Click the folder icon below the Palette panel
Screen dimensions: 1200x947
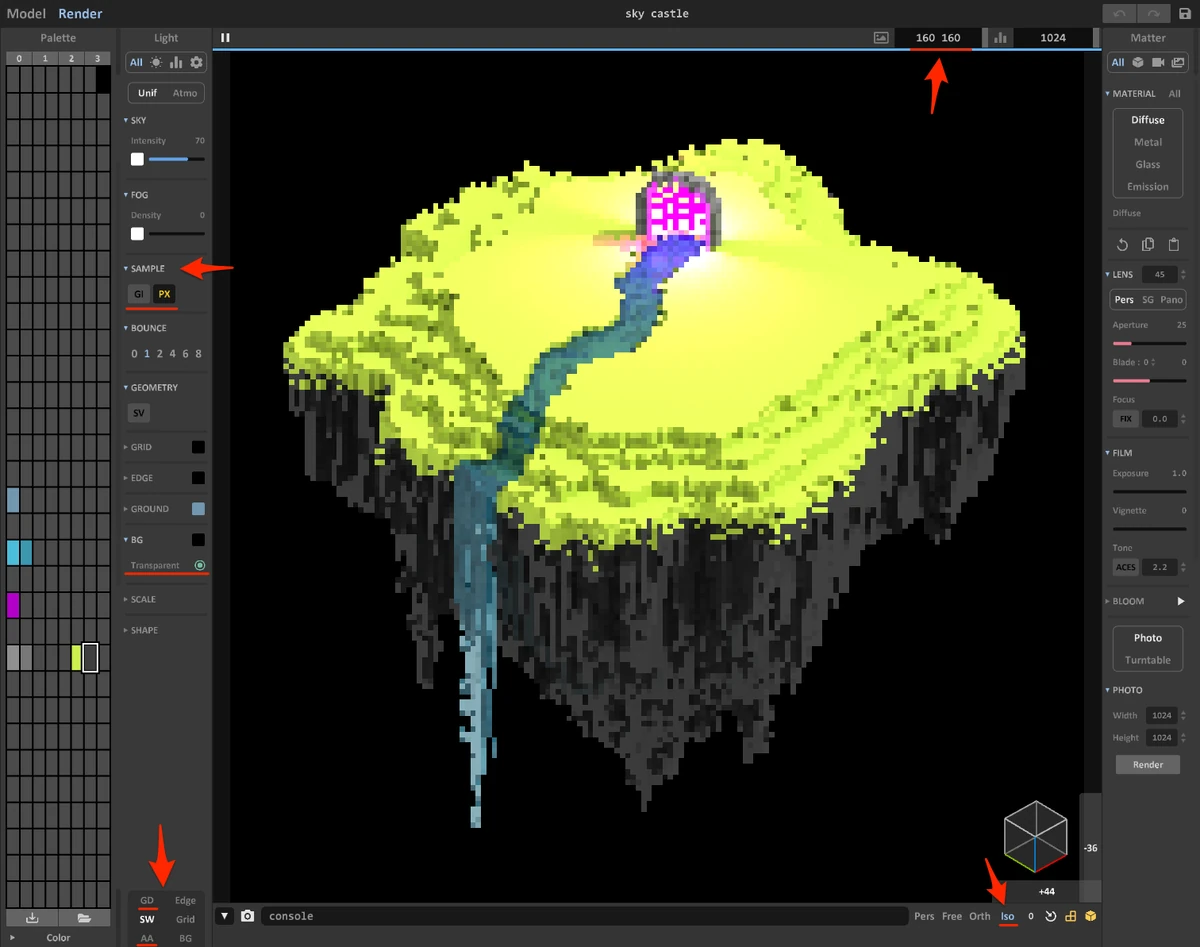click(x=85, y=917)
